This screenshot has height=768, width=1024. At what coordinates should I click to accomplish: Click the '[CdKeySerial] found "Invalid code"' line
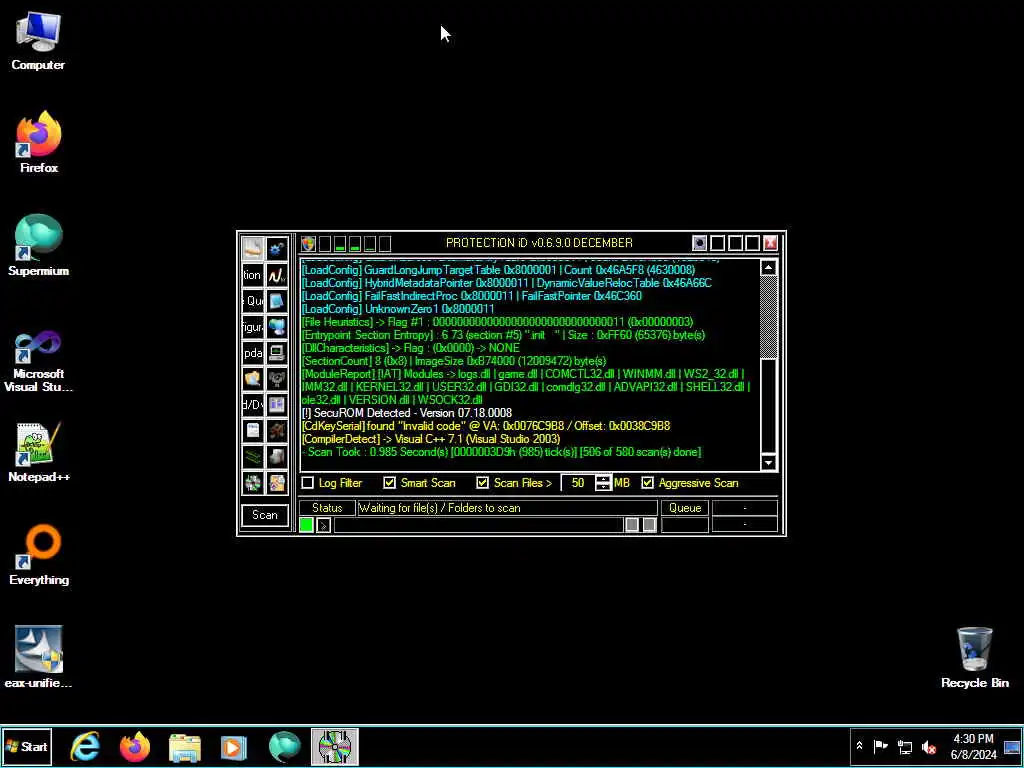486,426
